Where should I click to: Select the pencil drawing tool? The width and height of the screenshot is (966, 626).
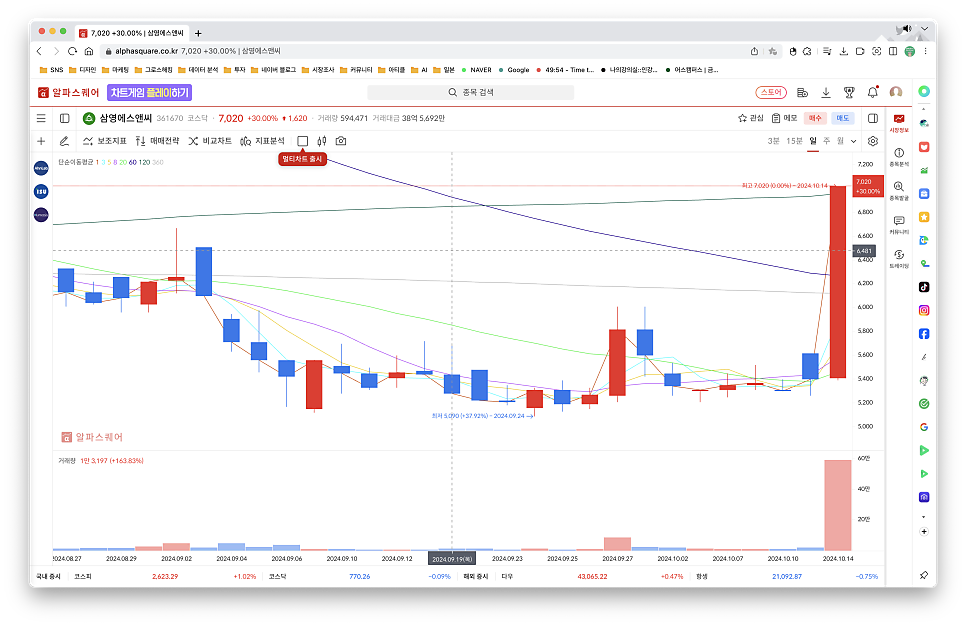click(x=64, y=141)
